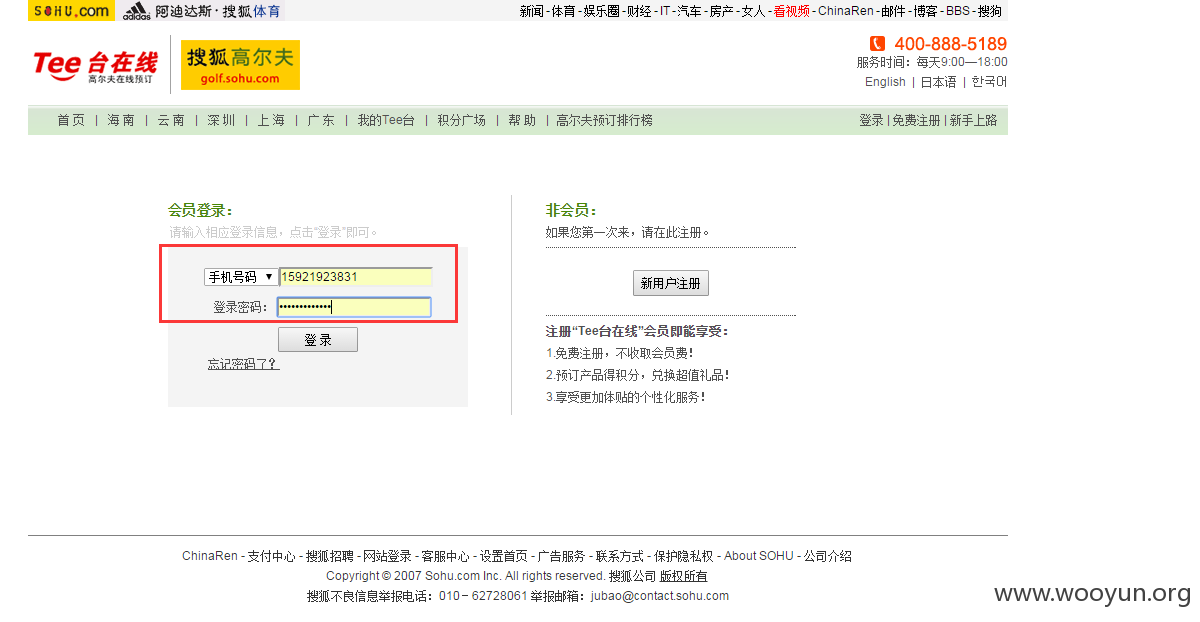Click 搜狐公司 in copyright line

632,576
